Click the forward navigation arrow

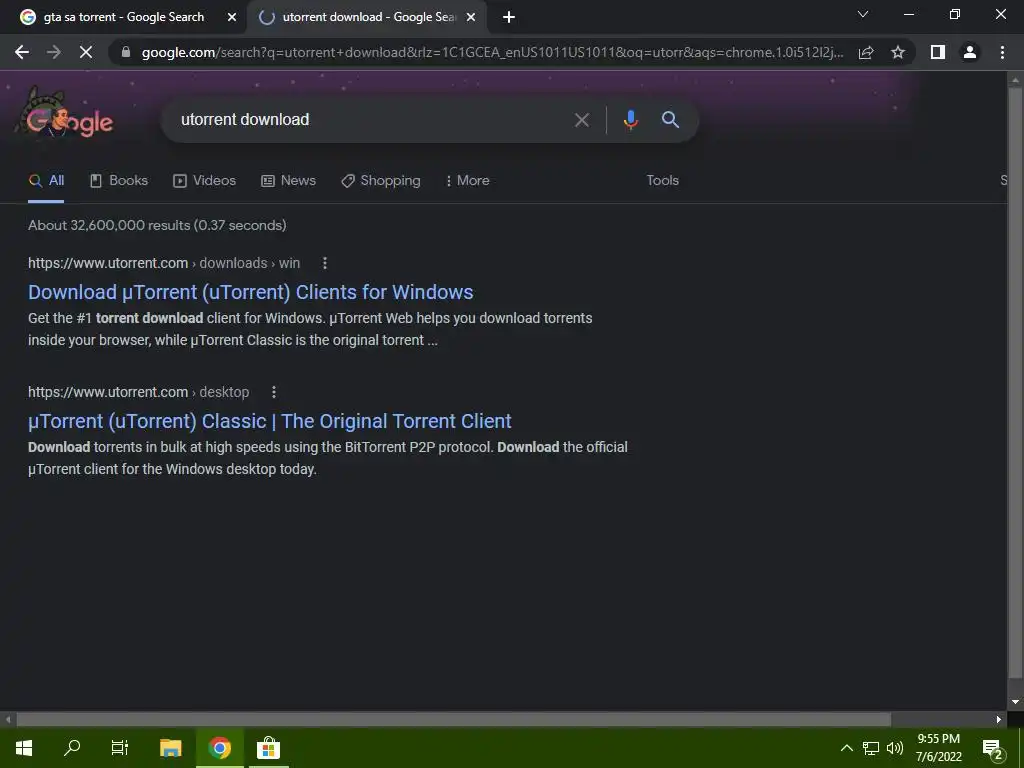pyautogui.click(x=54, y=52)
